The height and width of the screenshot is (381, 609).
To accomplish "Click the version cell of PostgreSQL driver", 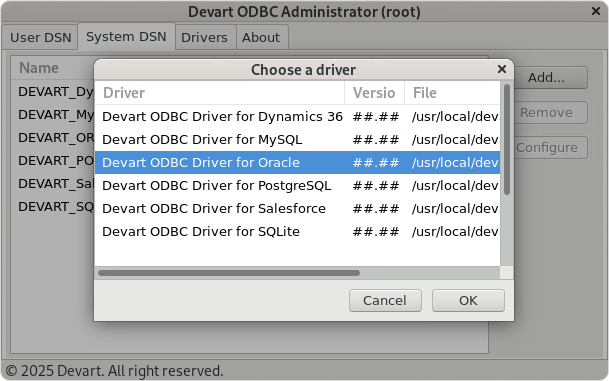I will (376, 186).
